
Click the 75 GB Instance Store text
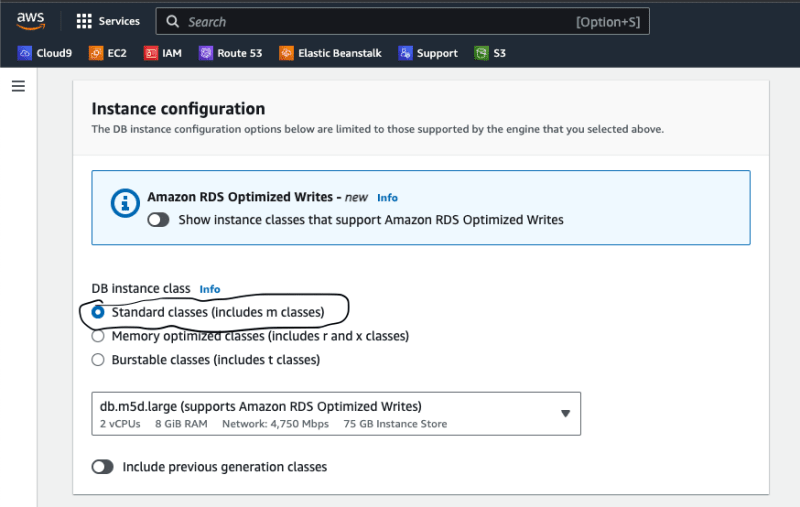tap(395, 424)
